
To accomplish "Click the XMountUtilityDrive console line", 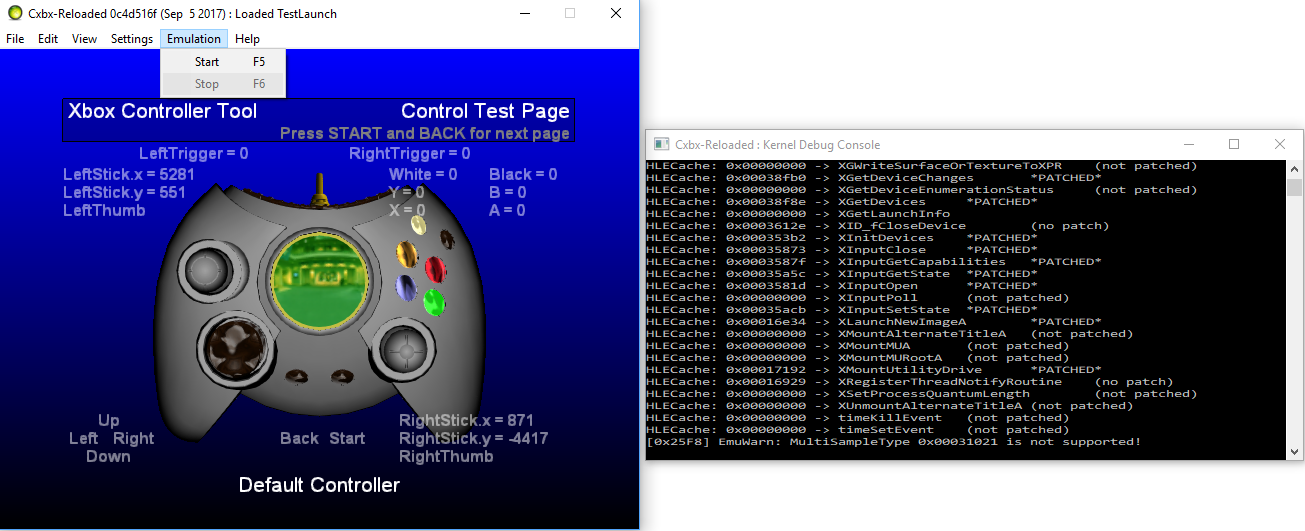I will click(x=874, y=369).
